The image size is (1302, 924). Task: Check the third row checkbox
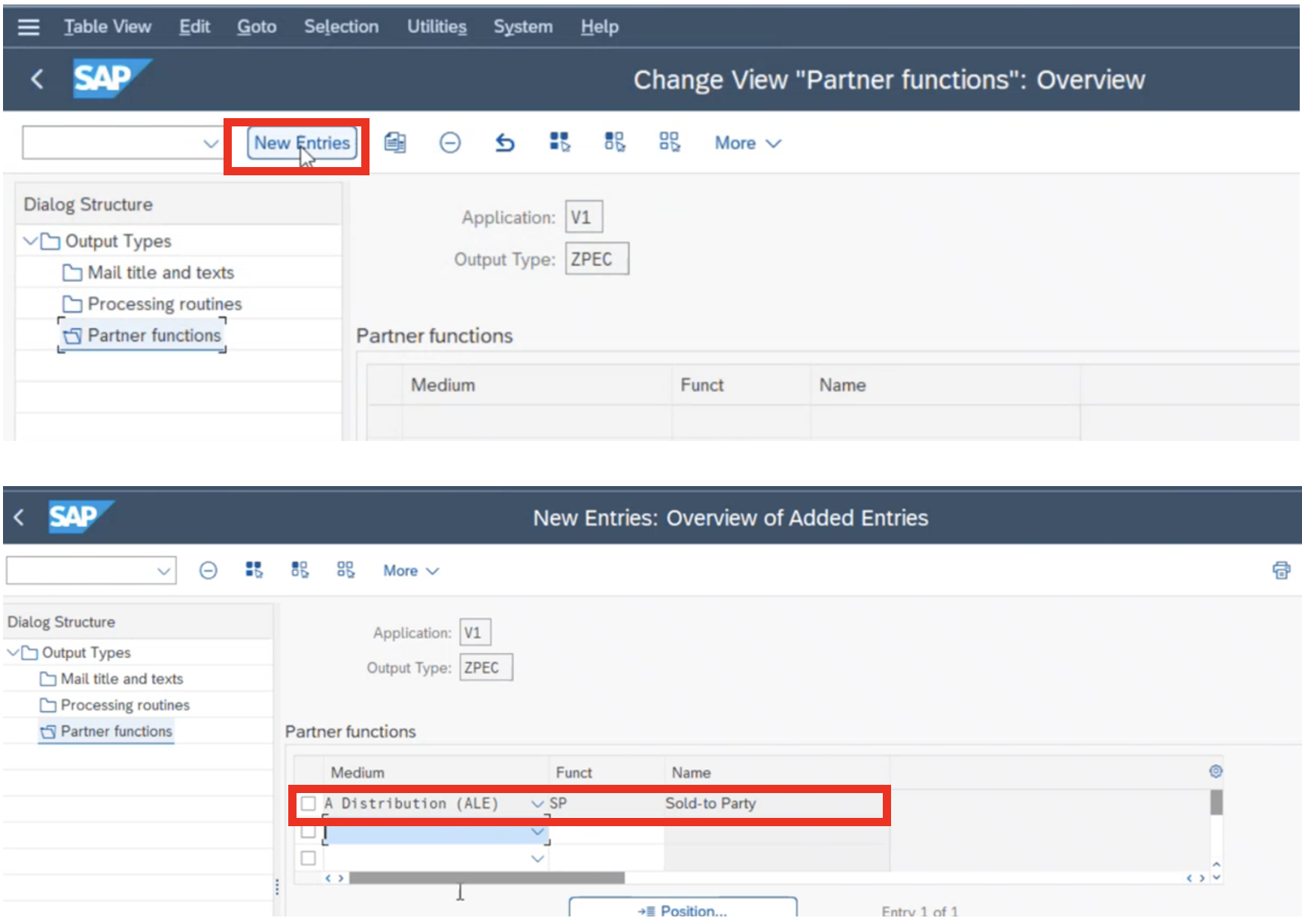pyautogui.click(x=308, y=858)
